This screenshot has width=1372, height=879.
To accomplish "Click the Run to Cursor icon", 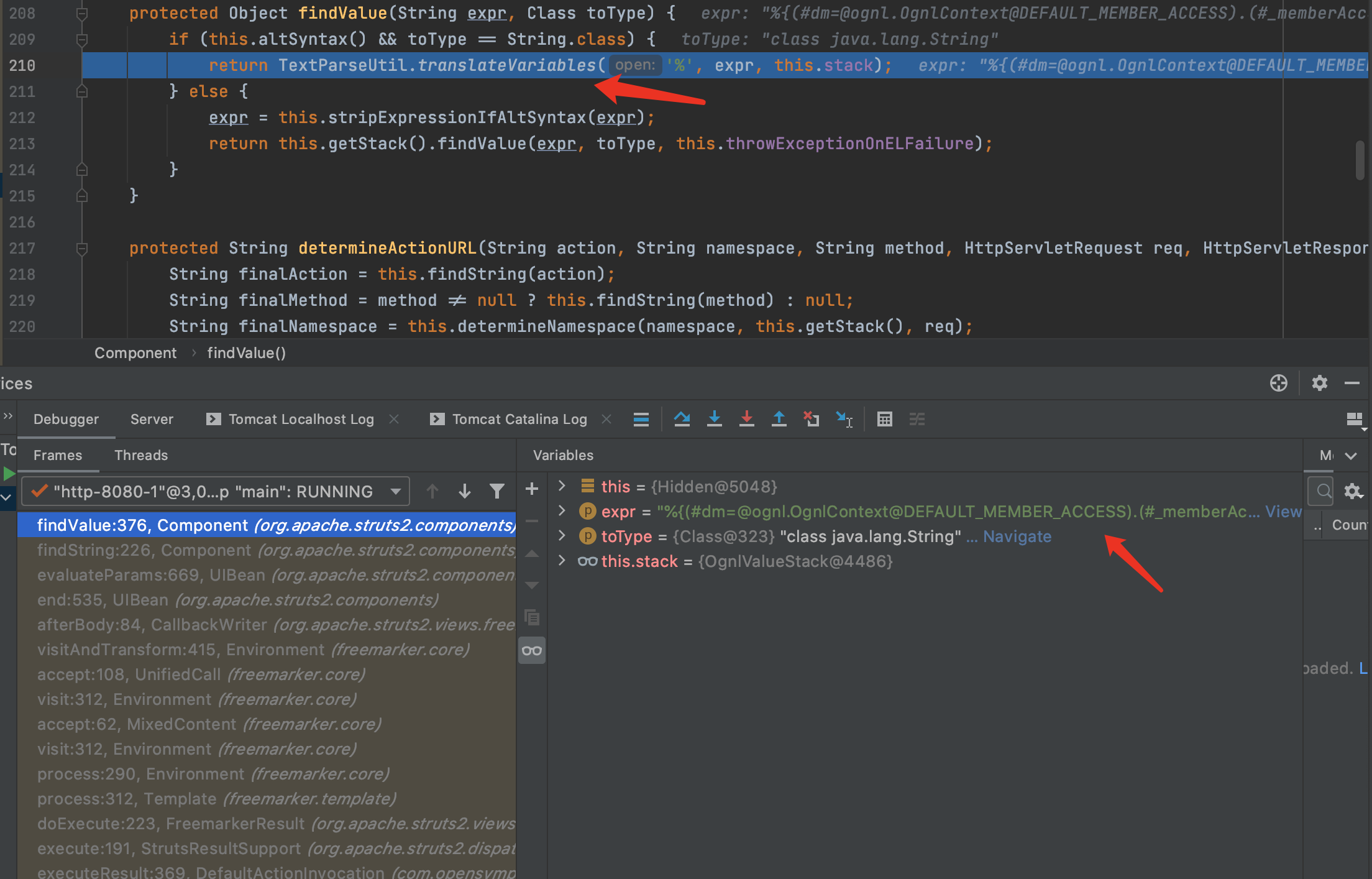I will point(844,419).
